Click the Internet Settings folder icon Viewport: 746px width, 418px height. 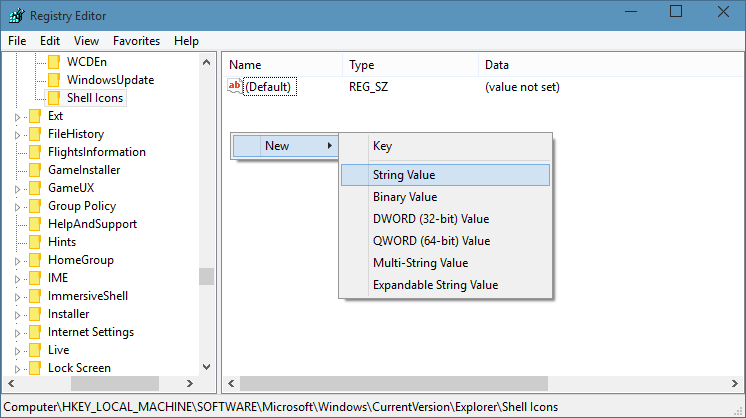pos(35,332)
